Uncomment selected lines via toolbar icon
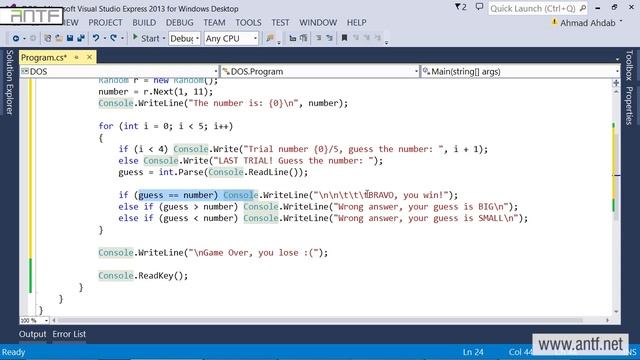 click(329, 38)
